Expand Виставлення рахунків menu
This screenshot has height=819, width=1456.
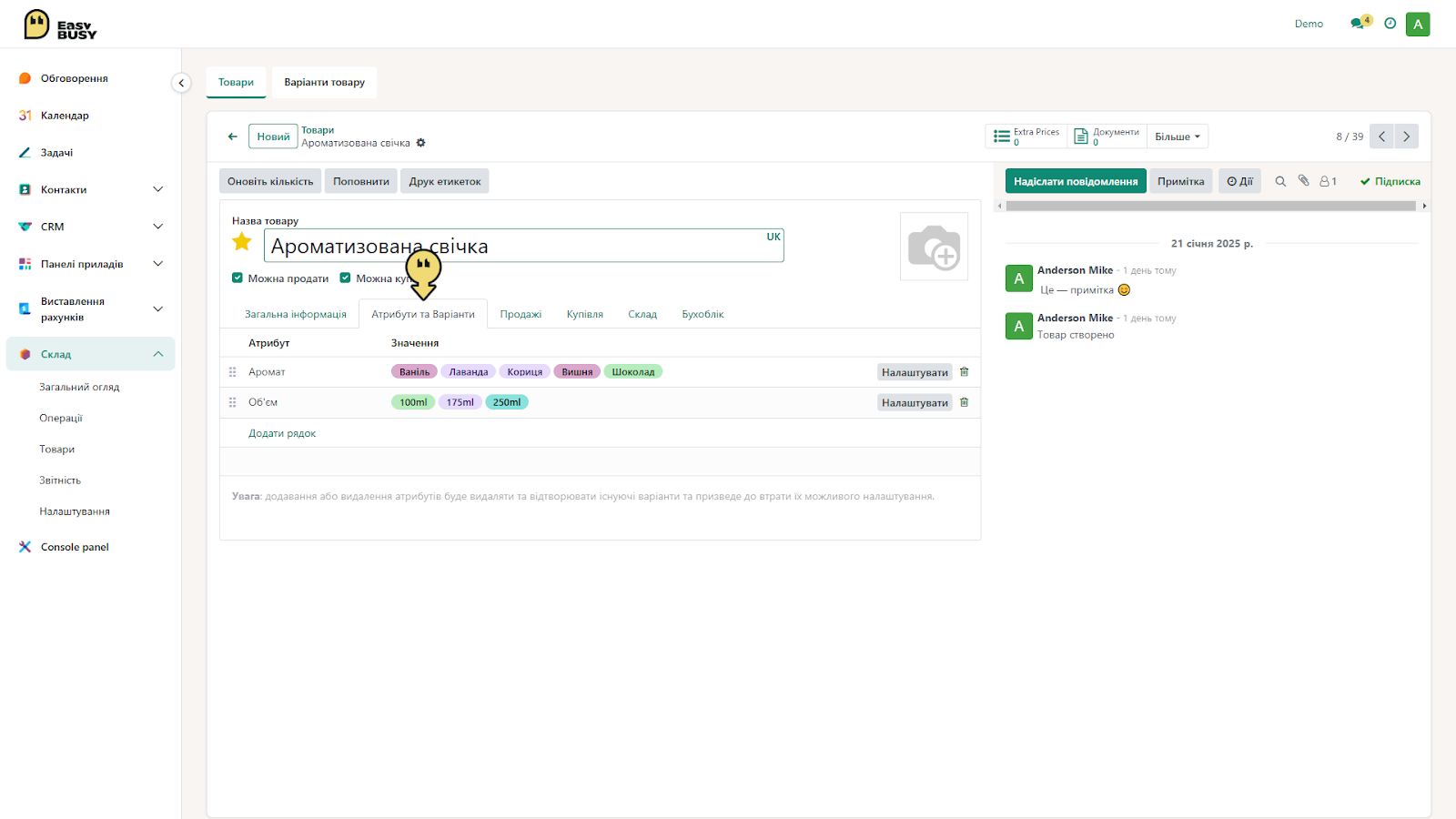pos(157,309)
